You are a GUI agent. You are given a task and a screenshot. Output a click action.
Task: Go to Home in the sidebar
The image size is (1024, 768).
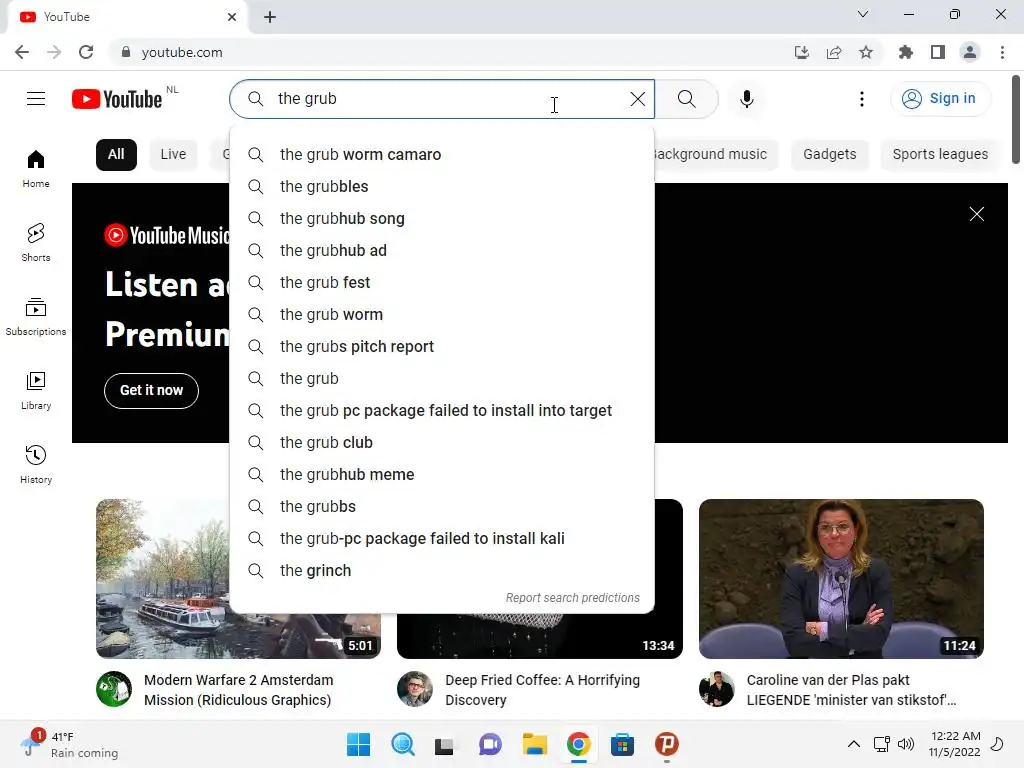[36, 168]
